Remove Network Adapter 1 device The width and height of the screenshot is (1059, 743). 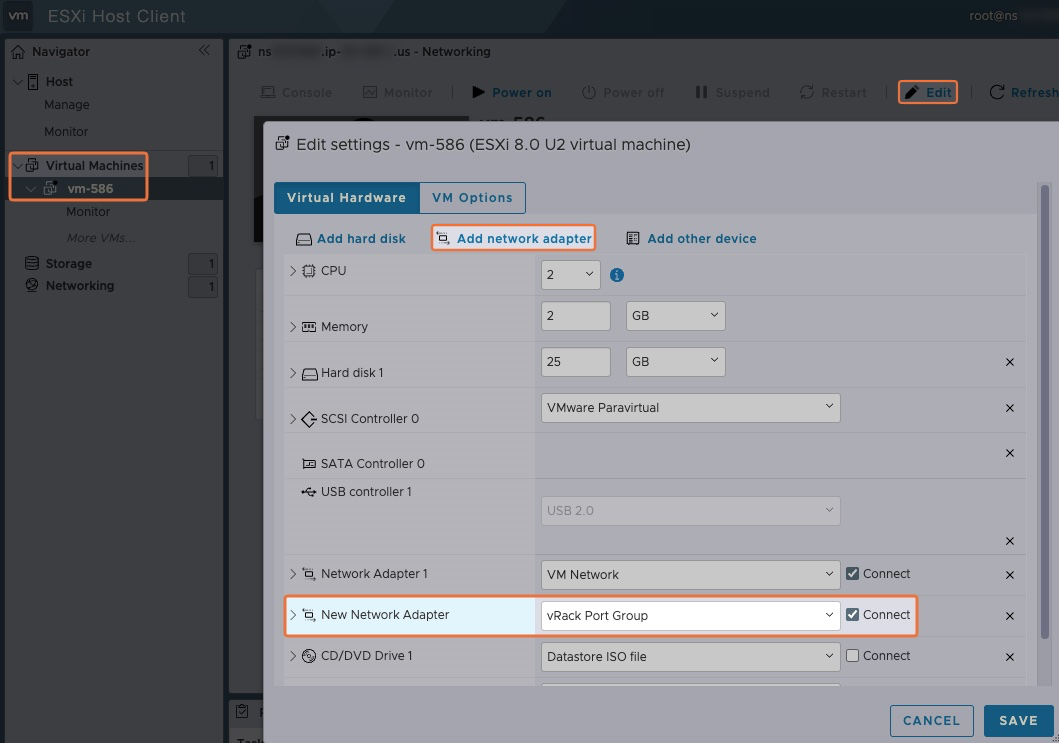(x=1010, y=575)
